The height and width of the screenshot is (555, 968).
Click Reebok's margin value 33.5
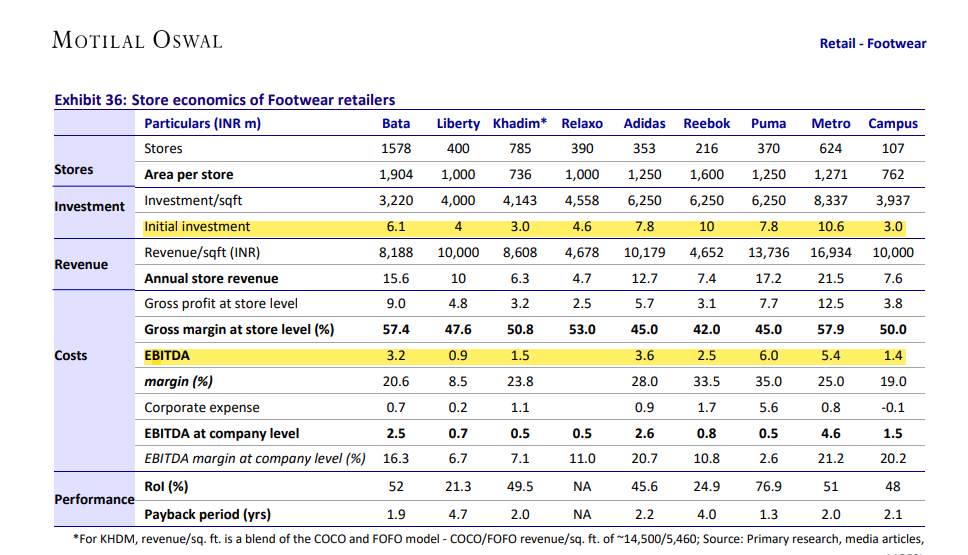706,382
